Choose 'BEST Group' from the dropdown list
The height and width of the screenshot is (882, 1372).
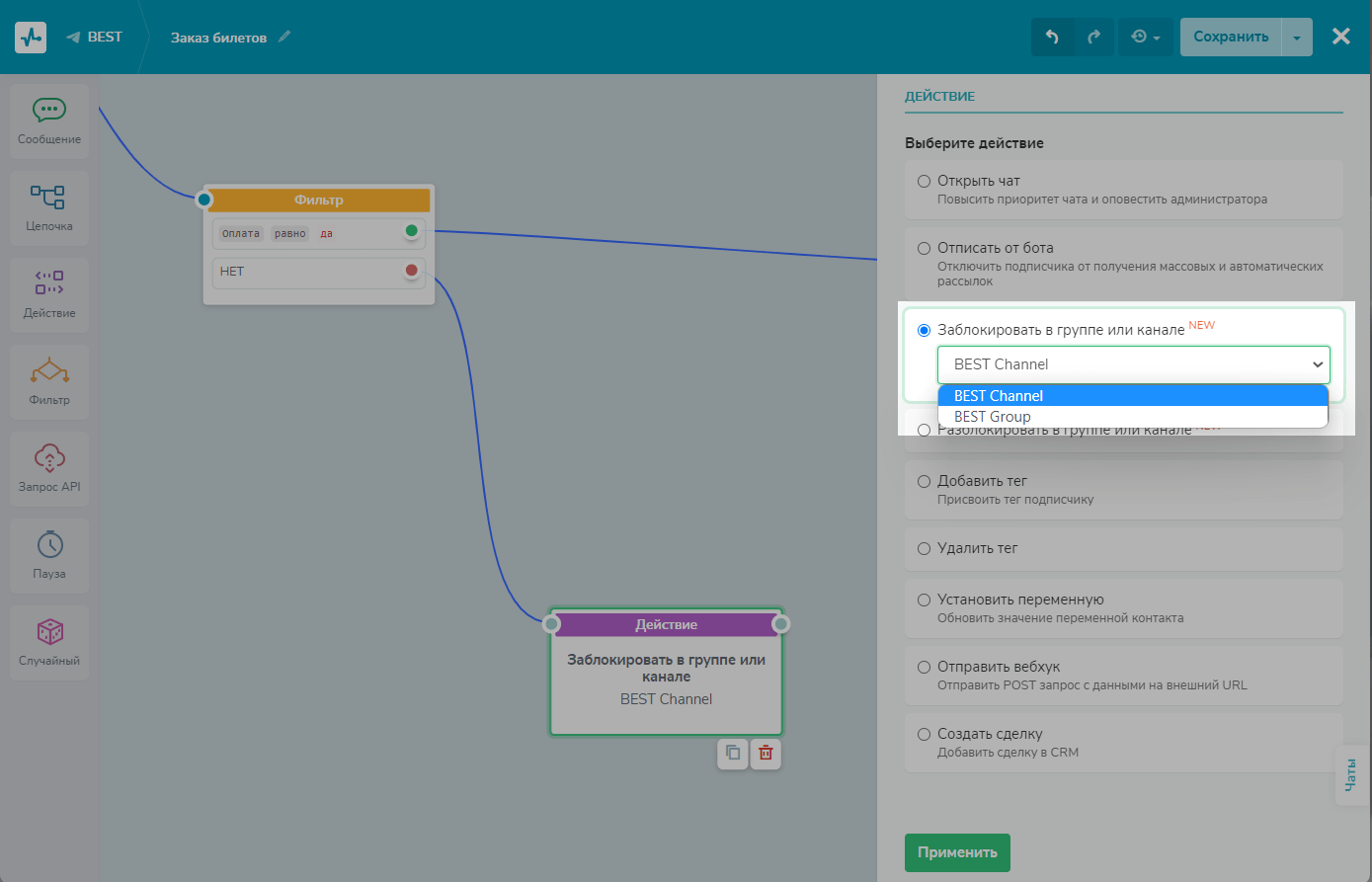993,417
